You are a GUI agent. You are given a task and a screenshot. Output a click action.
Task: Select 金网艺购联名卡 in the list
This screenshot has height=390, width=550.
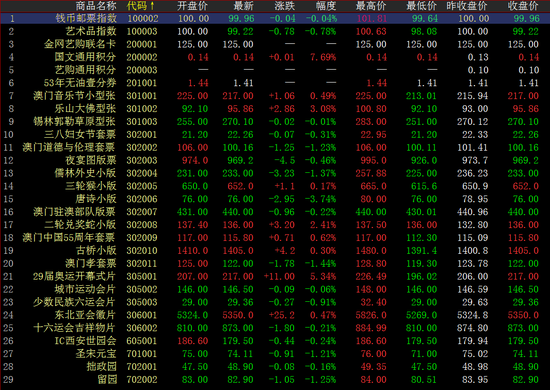coord(80,44)
